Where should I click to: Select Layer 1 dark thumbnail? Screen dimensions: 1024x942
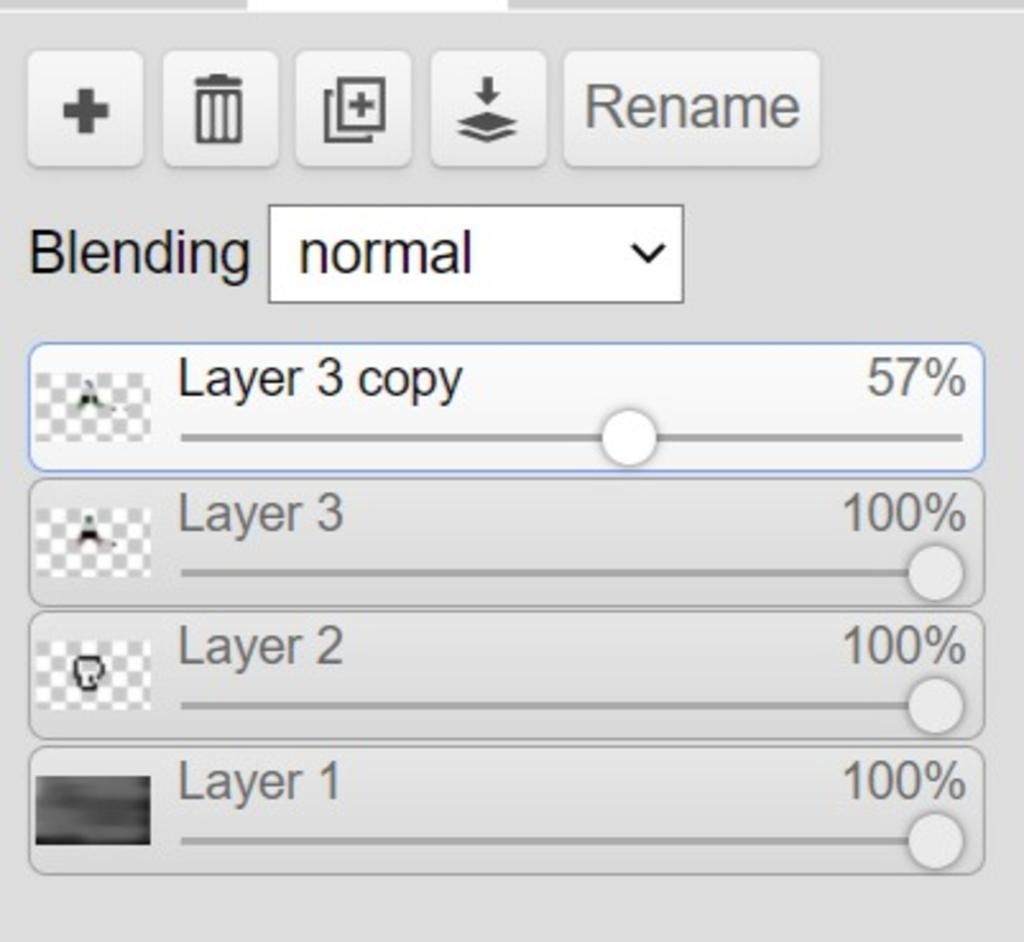pos(93,810)
